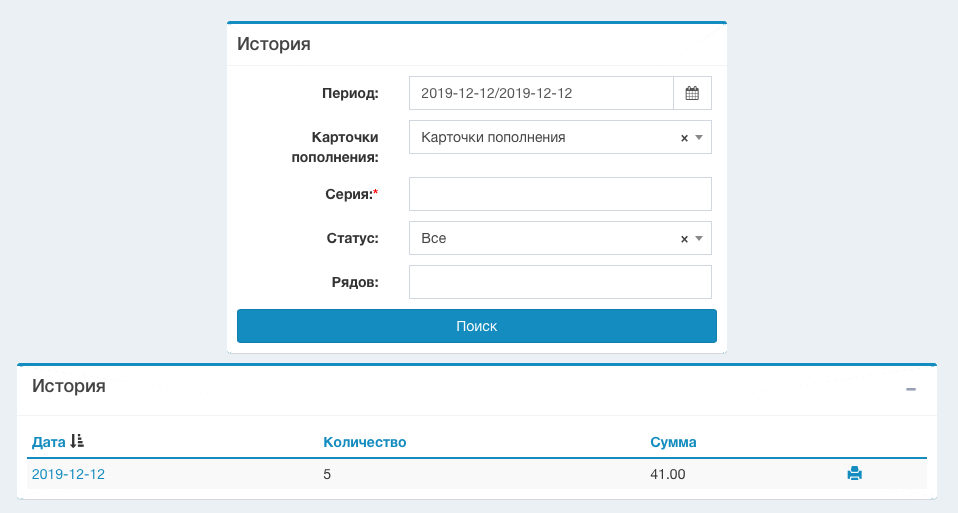Click the sum cell showing 41.00
This screenshot has height=513, width=958.
coord(667,474)
